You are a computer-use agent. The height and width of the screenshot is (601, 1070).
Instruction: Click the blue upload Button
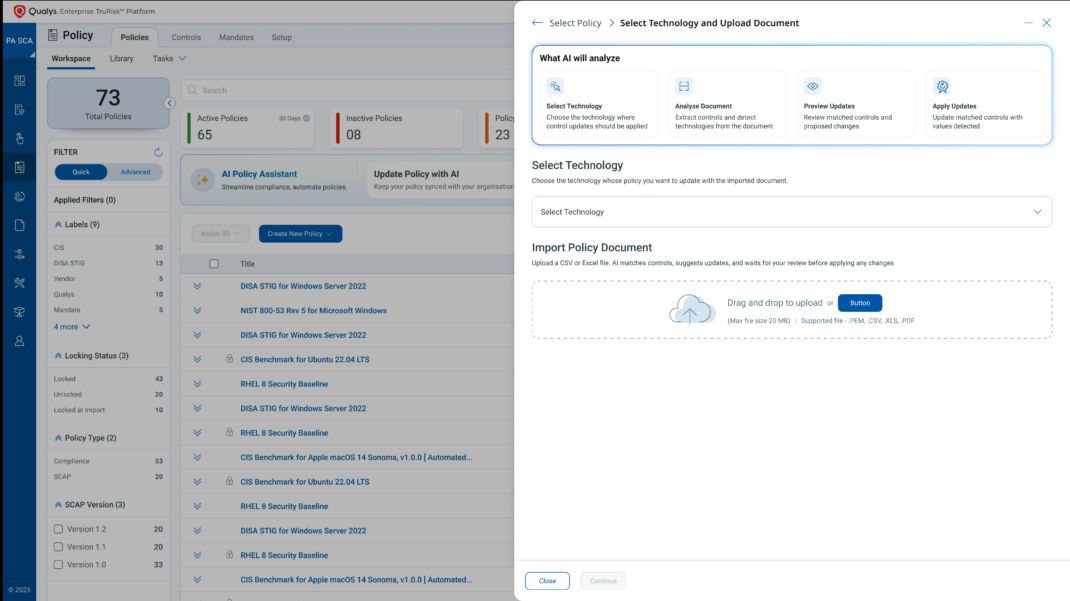(860, 303)
